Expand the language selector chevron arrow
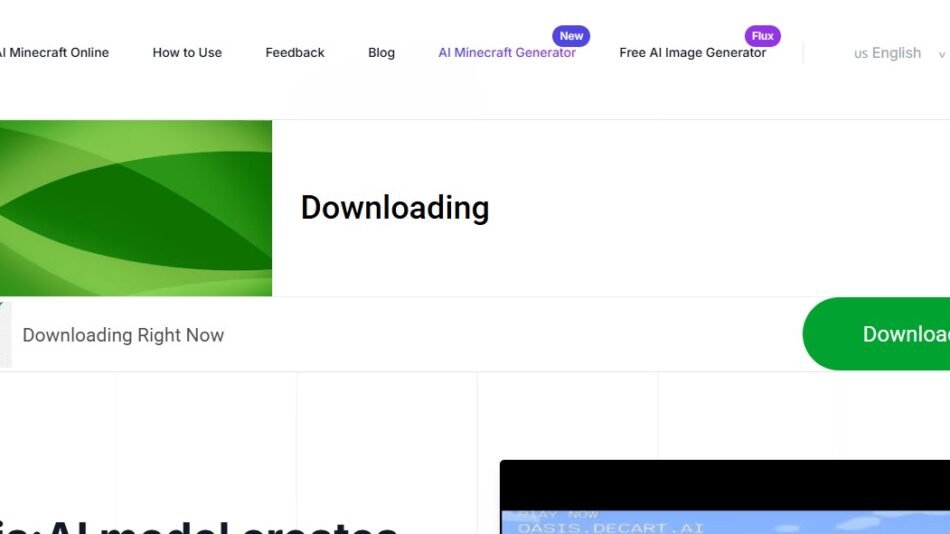950x534 pixels. click(942, 54)
